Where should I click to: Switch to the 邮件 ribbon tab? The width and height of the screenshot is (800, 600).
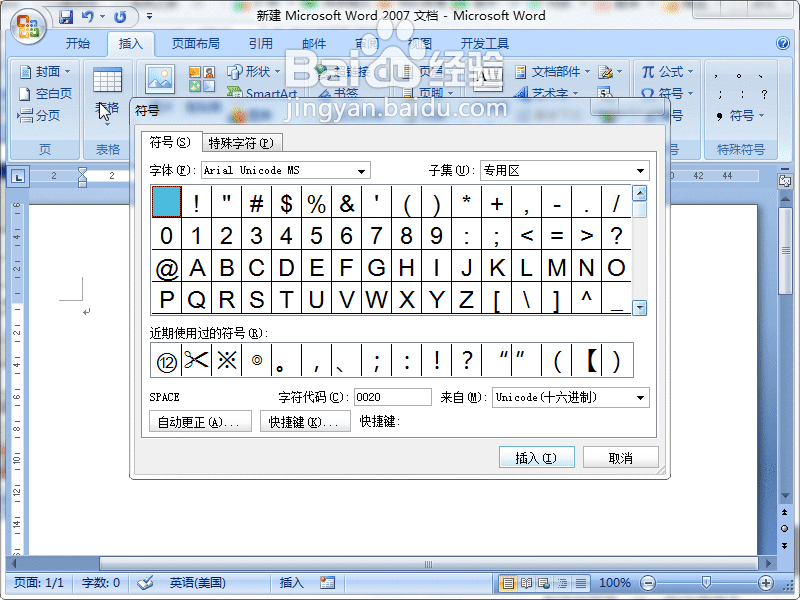pos(314,43)
